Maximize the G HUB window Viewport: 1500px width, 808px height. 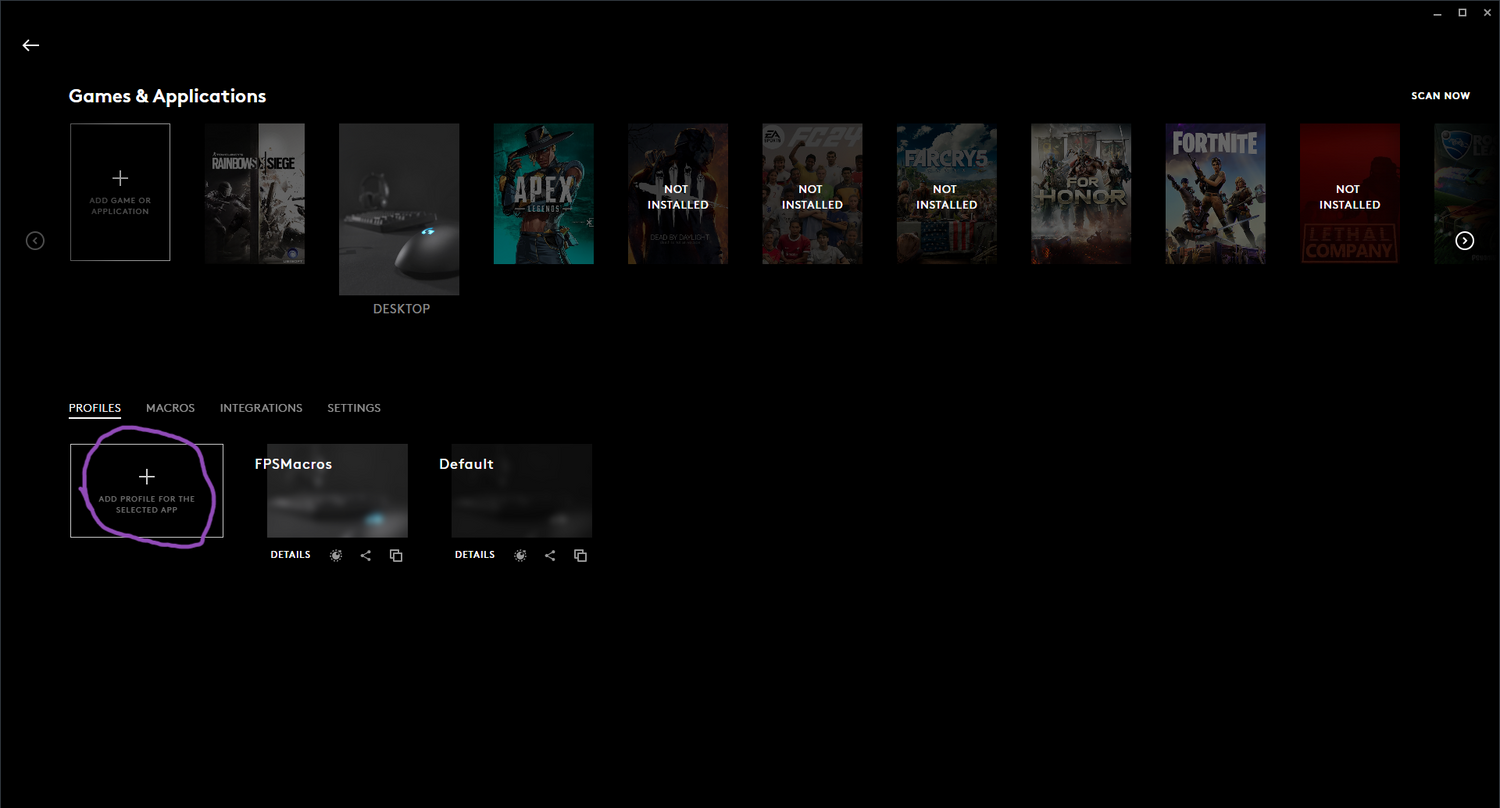[1462, 13]
